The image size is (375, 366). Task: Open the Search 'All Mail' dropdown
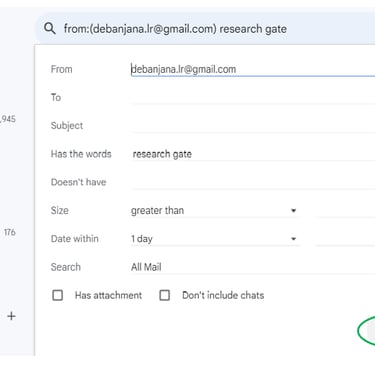tap(253, 267)
